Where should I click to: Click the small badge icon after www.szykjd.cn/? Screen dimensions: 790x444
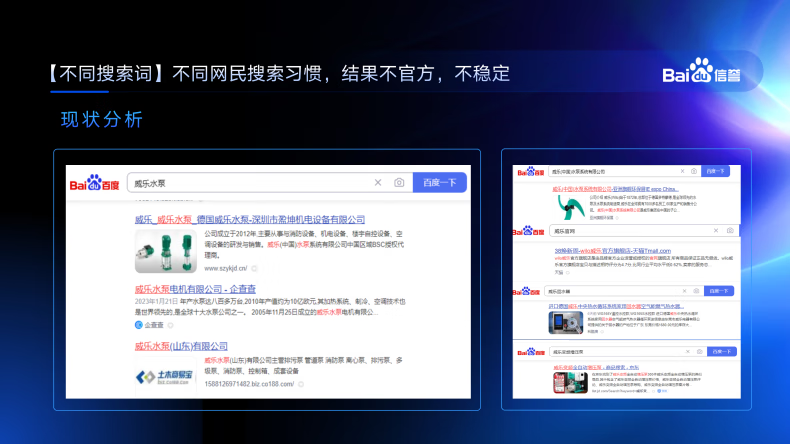[x=254, y=268]
